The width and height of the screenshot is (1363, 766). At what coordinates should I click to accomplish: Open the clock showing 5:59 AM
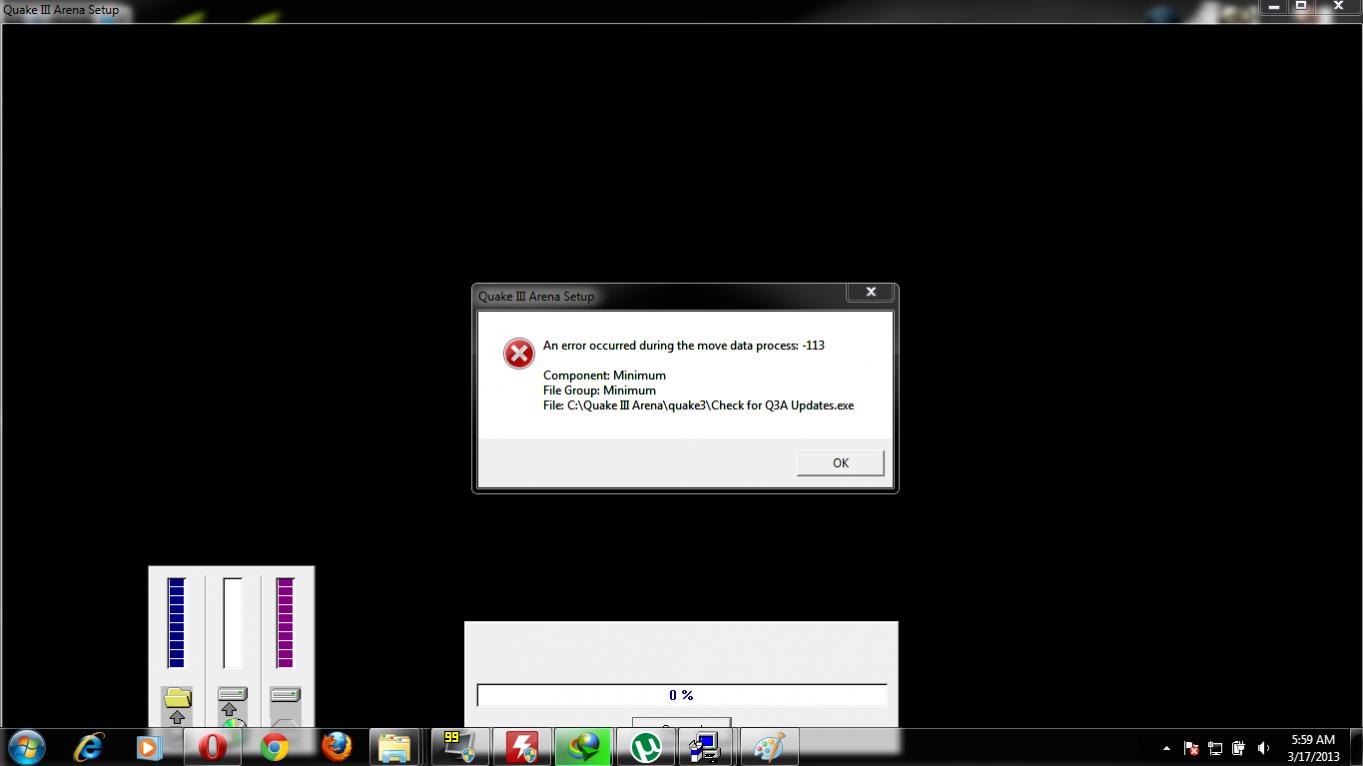coord(1313,748)
